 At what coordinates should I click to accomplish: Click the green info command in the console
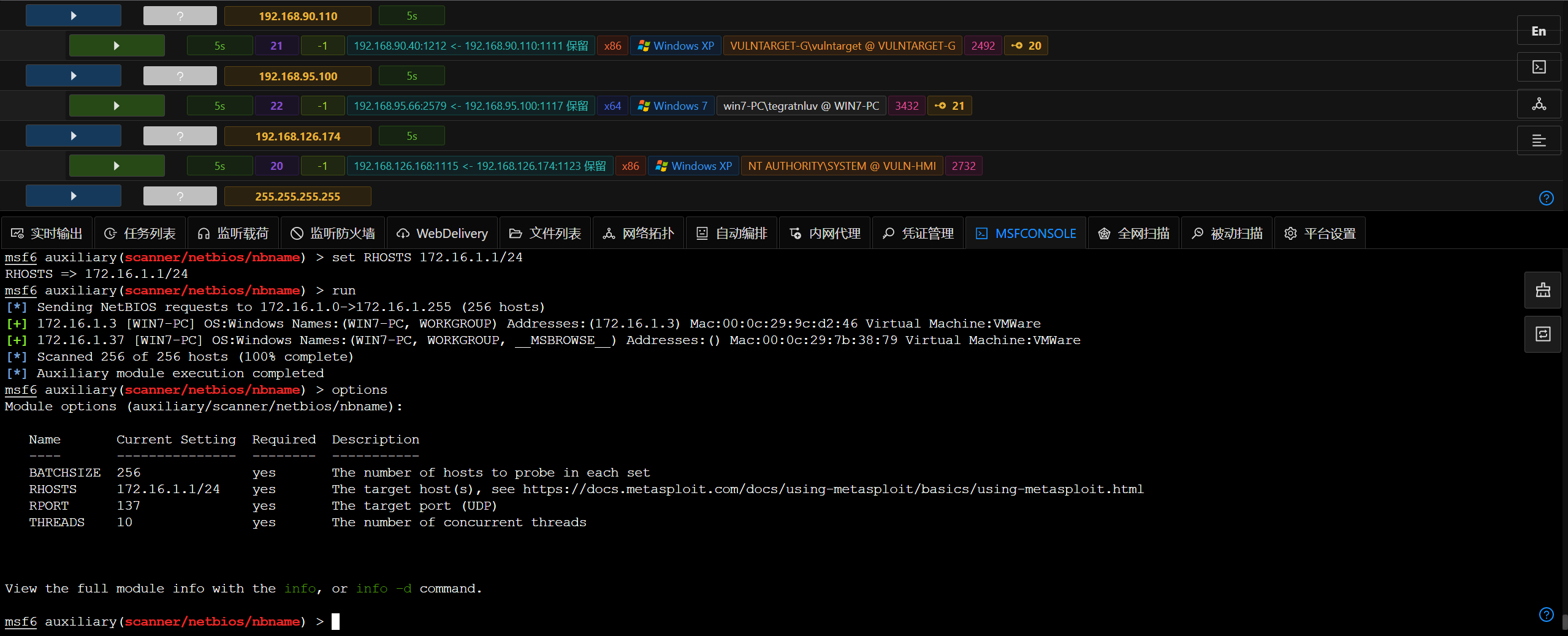coord(300,589)
